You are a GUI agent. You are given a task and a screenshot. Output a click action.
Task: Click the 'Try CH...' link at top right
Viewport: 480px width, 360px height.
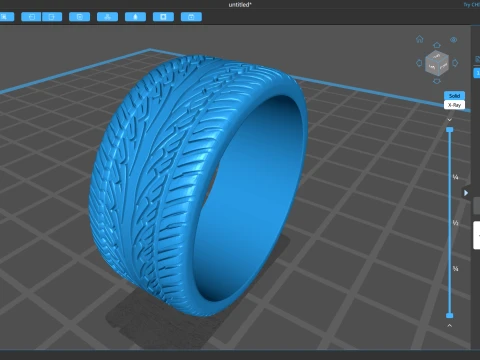click(x=471, y=5)
